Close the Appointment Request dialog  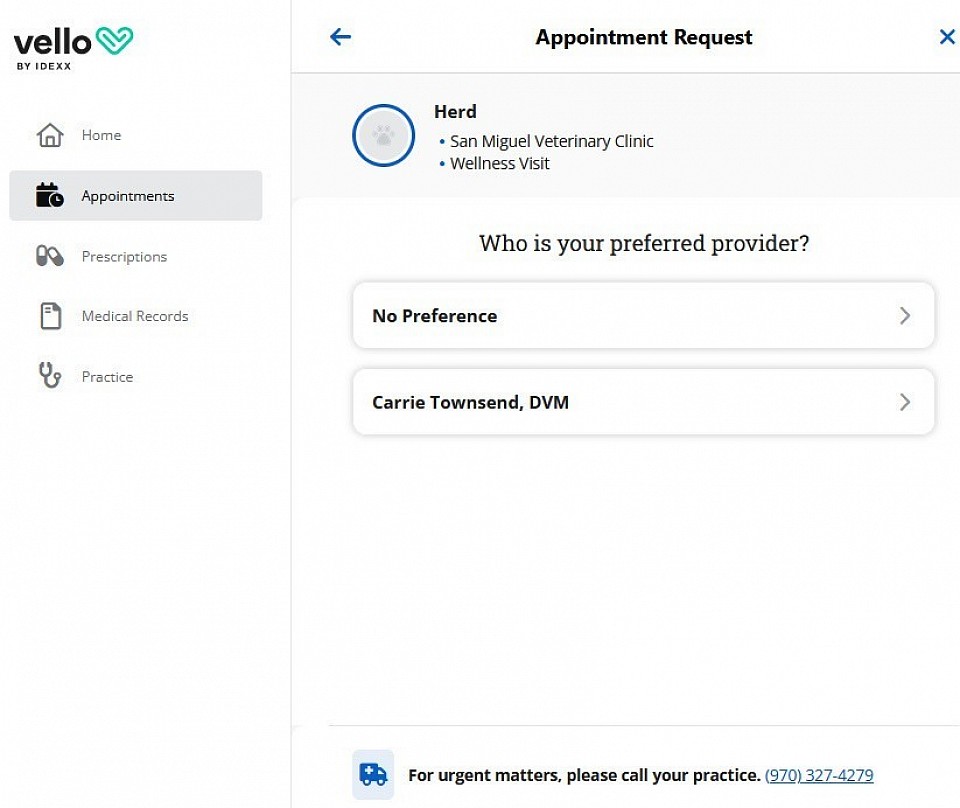click(947, 37)
